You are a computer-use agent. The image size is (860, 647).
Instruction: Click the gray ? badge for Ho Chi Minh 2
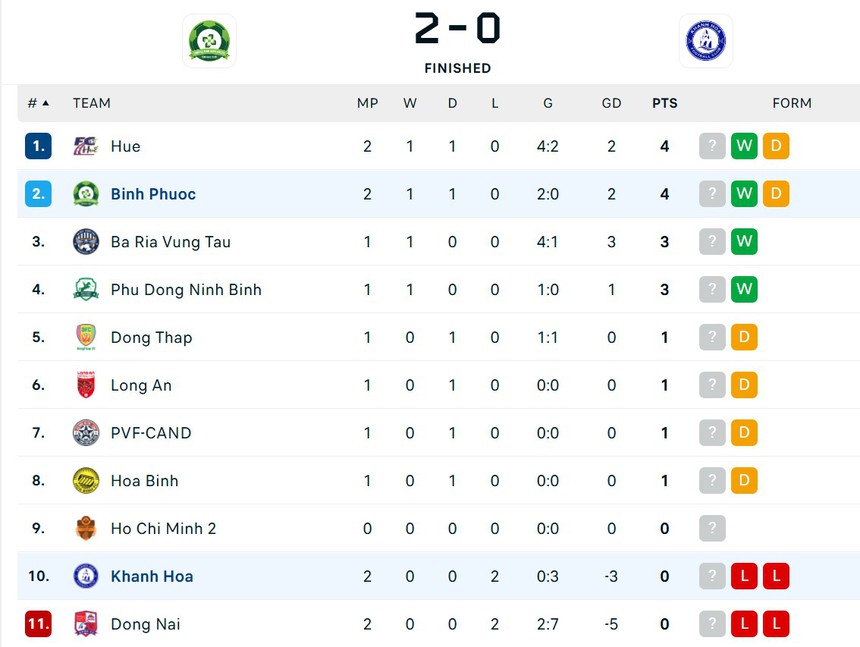[712, 528]
